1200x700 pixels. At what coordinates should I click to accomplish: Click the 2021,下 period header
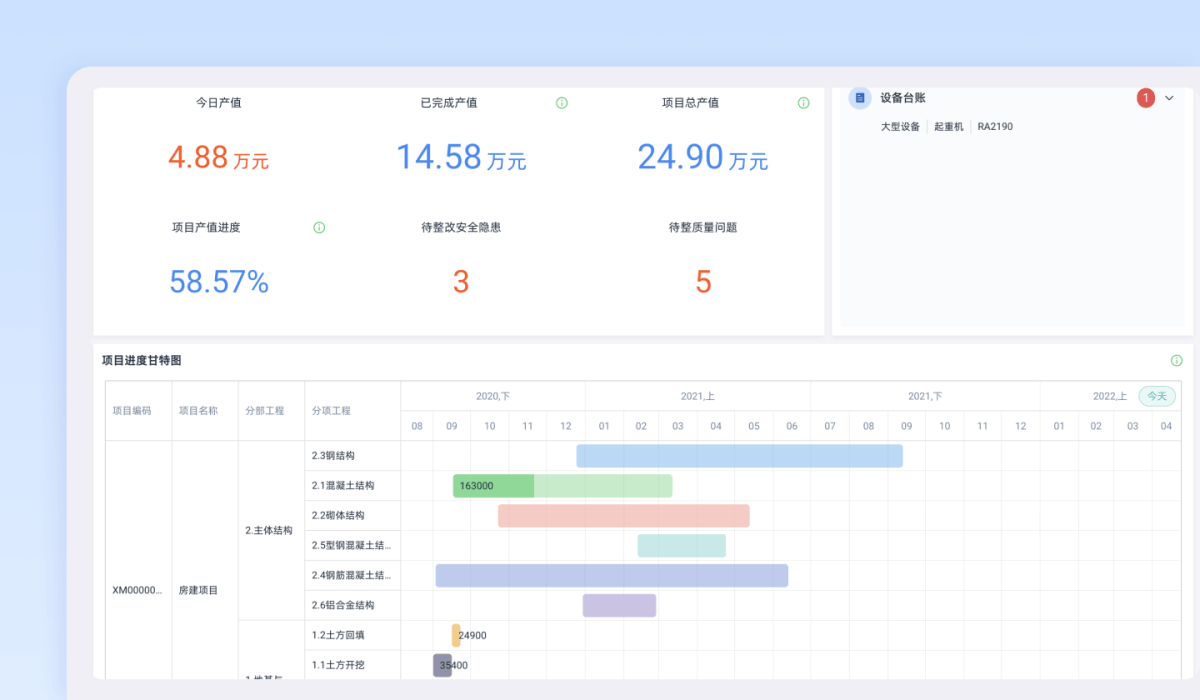[x=925, y=396]
